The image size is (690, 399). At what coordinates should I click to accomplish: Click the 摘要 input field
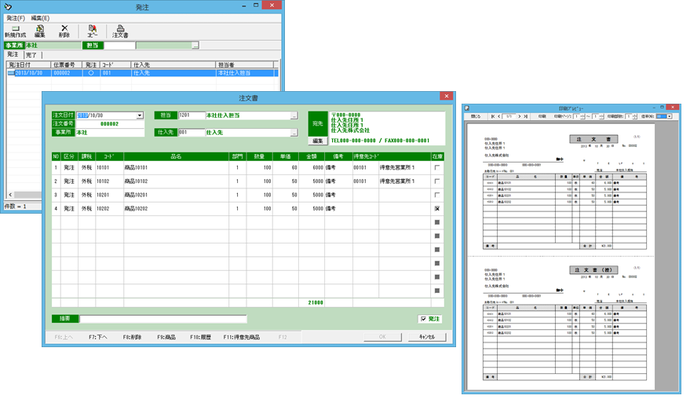163,319
